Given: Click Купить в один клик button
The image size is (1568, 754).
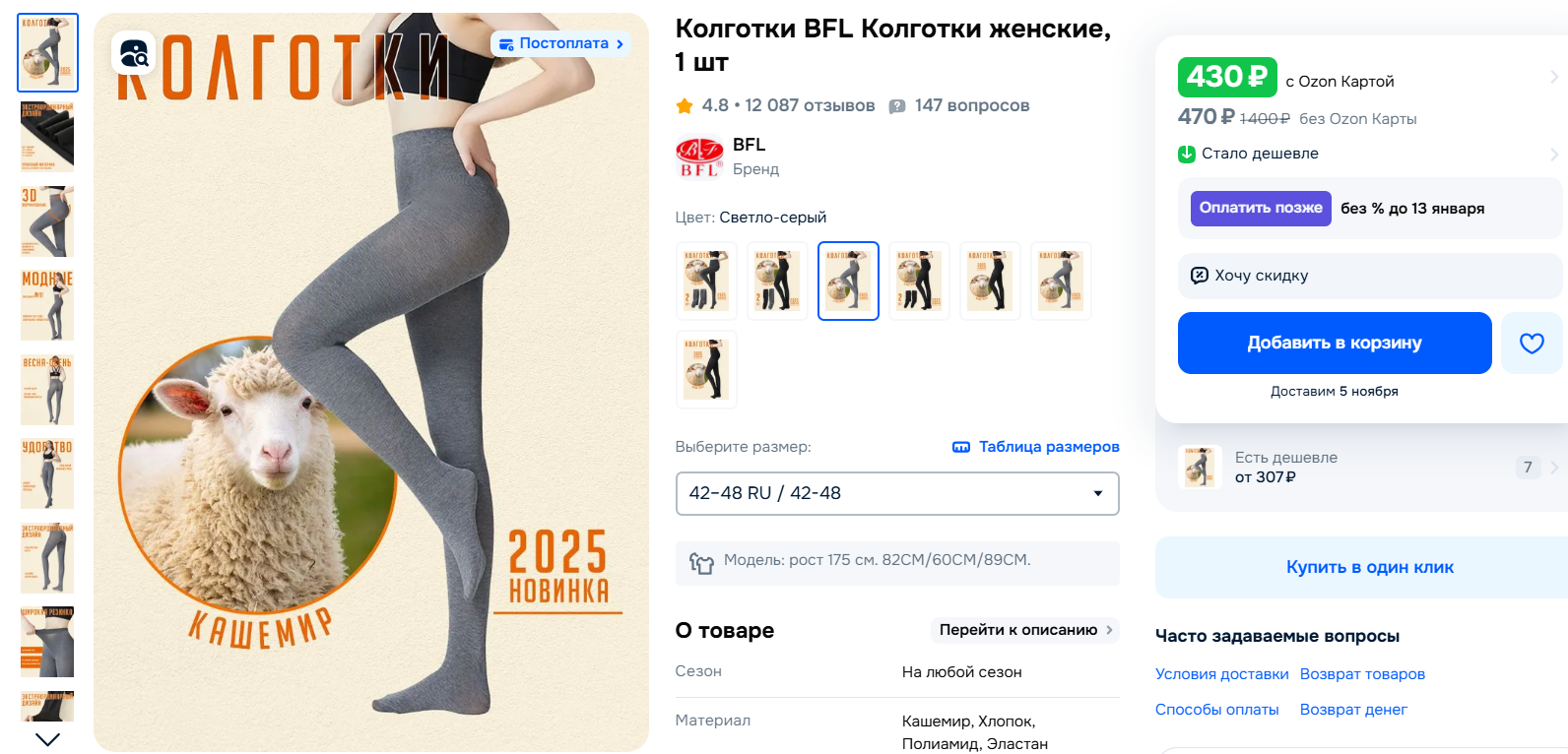Looking at the screenshot, I should tap(1369, 567).
